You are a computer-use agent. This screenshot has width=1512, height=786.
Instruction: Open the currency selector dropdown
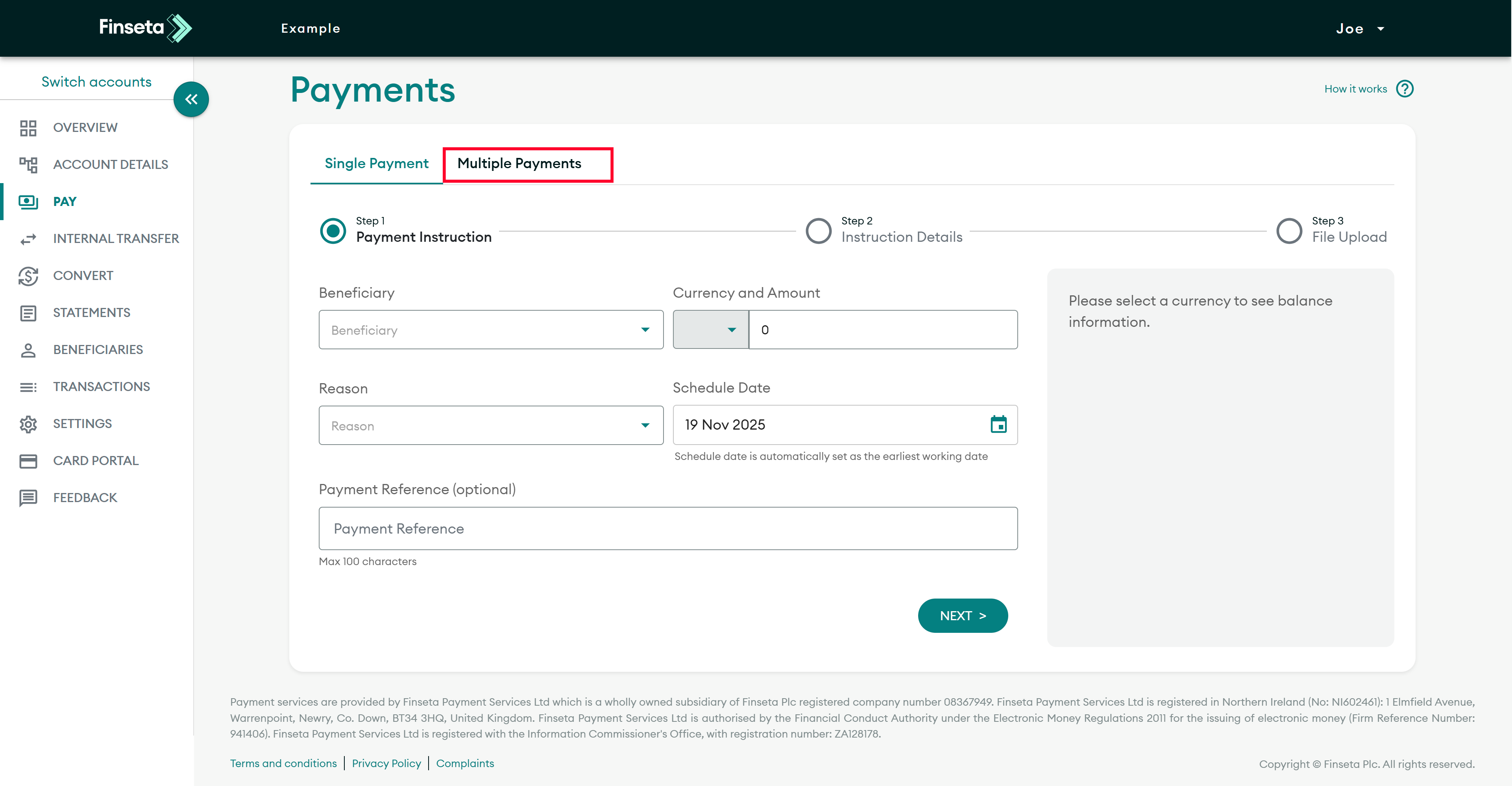[x=710, y=330]
